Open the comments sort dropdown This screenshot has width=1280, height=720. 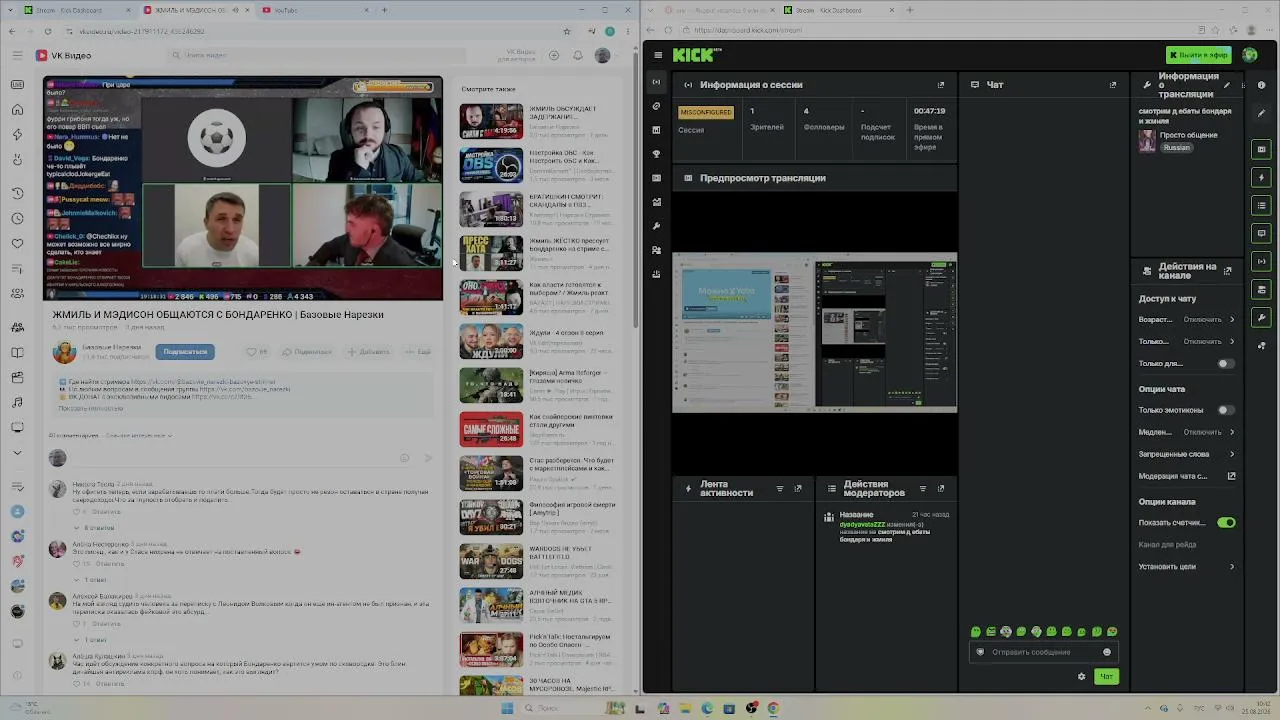pyautogui.click(x=139, y=436)
